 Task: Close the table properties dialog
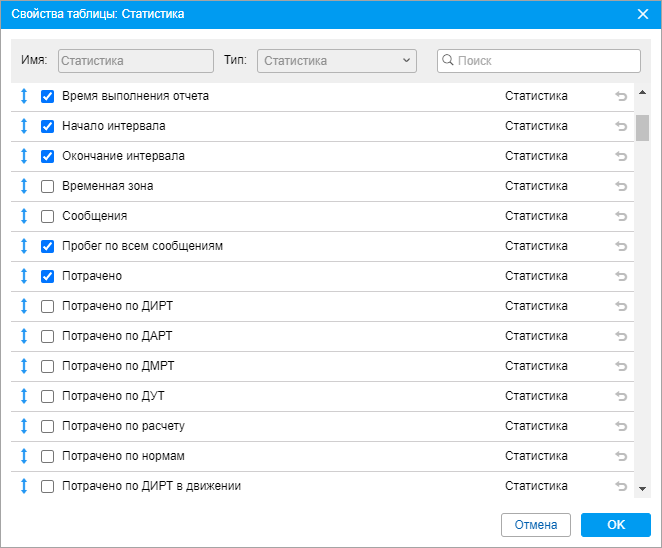tap(643, 14)
